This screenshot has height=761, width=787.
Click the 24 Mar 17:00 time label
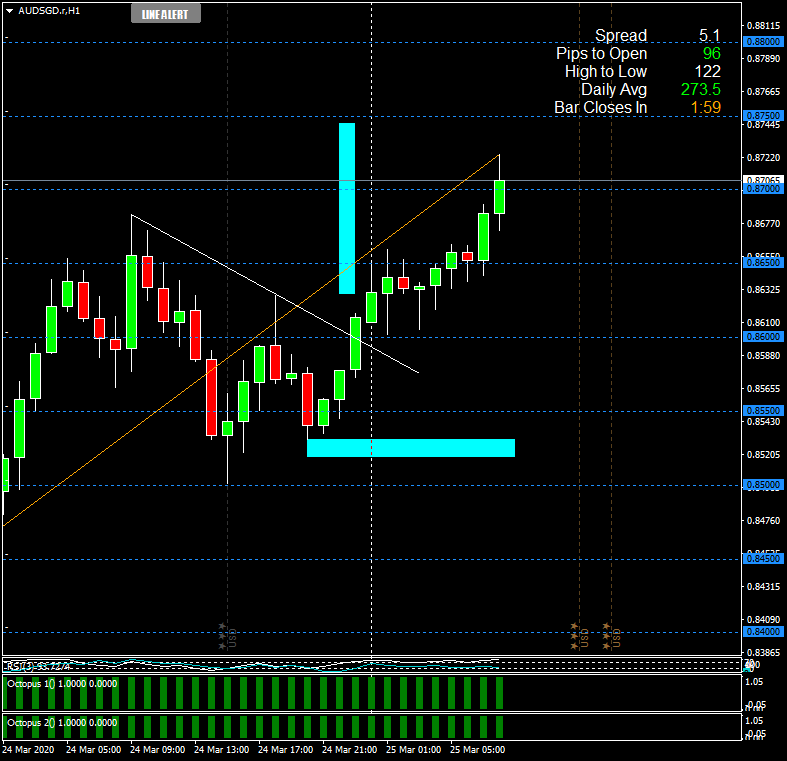tap(285, 749)
